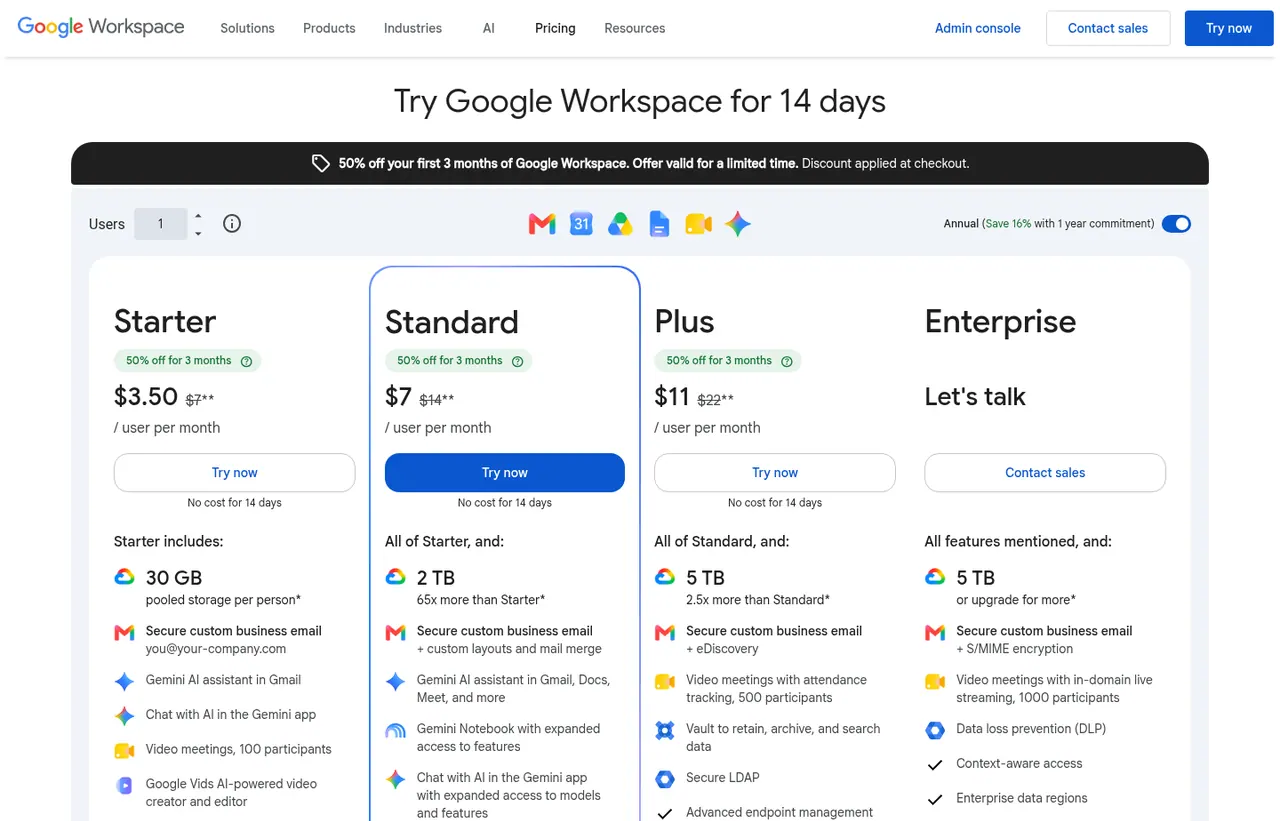Click the Gemini star beside 'Gemini AI assistant in Gmail'

coord(124,681)
